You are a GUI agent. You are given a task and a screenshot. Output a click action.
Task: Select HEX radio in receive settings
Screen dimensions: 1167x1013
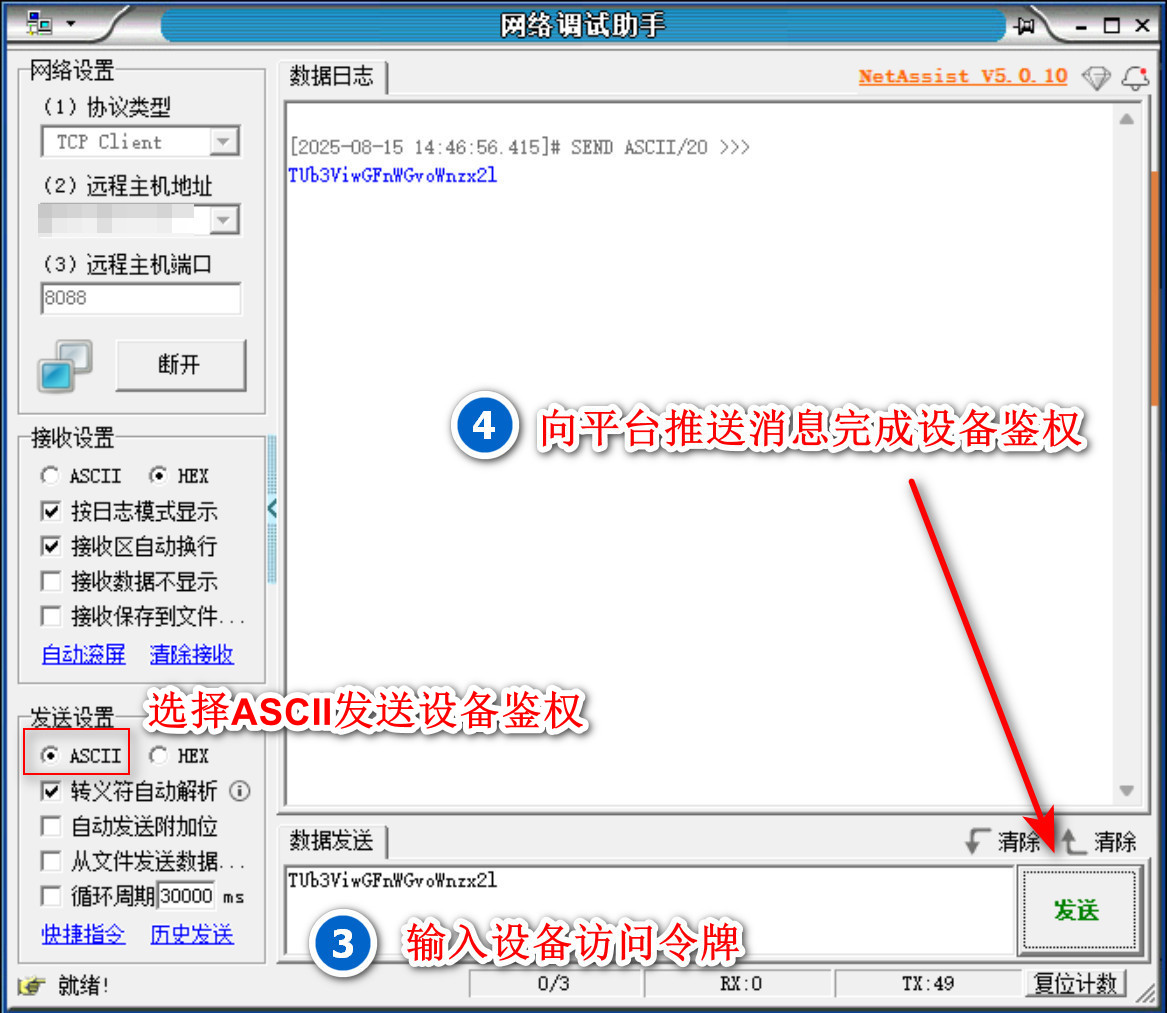[157, 476]
